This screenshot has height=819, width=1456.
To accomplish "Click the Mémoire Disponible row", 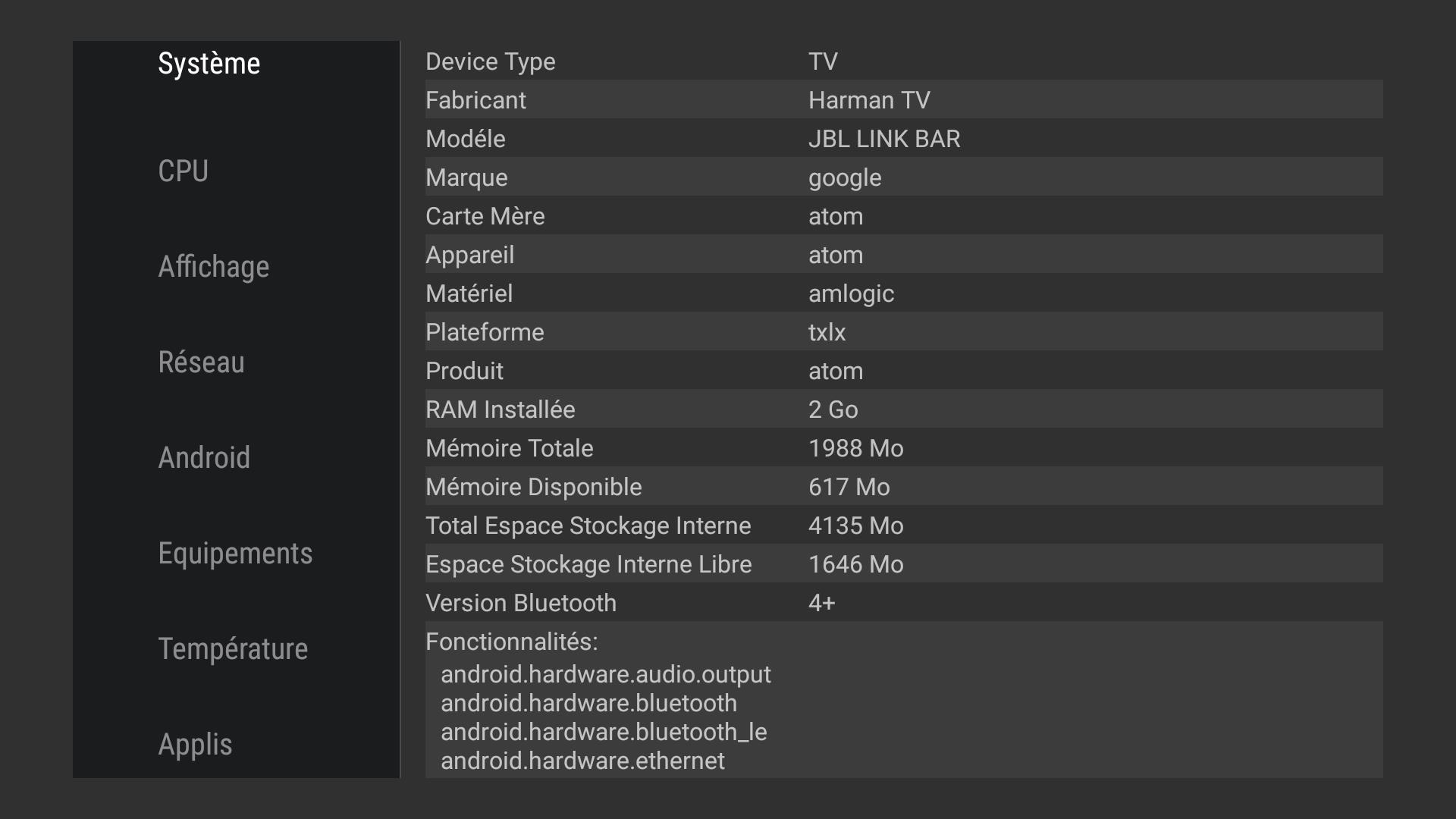I will (x=904, y=486).
